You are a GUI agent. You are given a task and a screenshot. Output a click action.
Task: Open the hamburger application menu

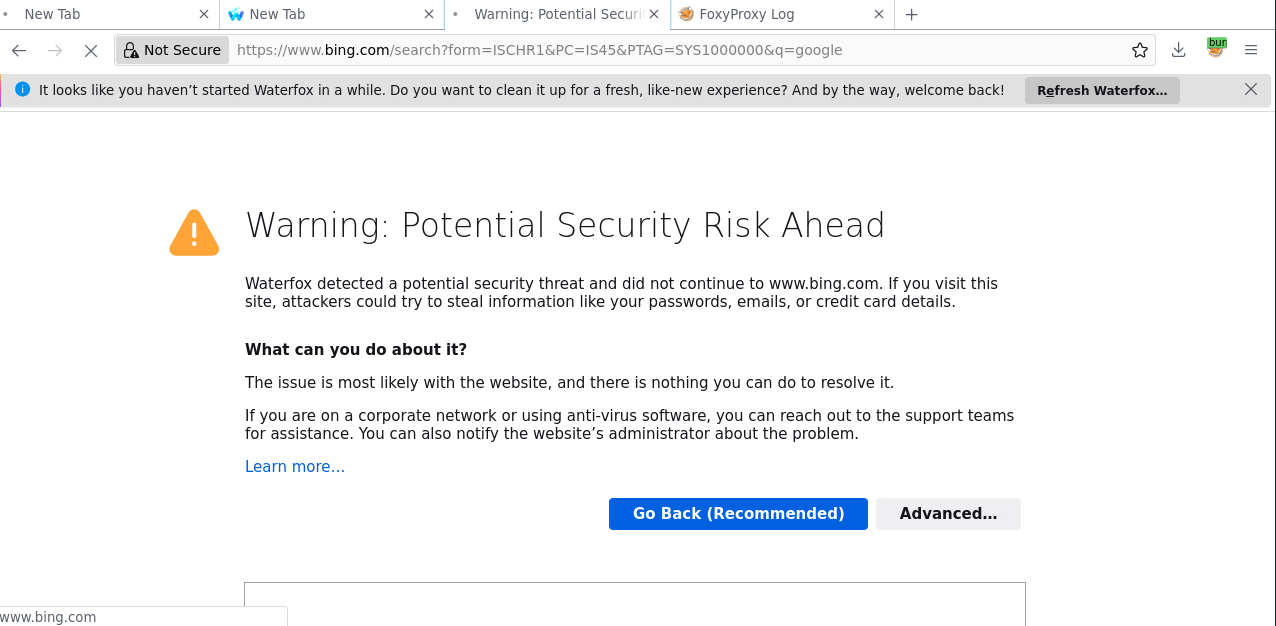click(1251, 50)
